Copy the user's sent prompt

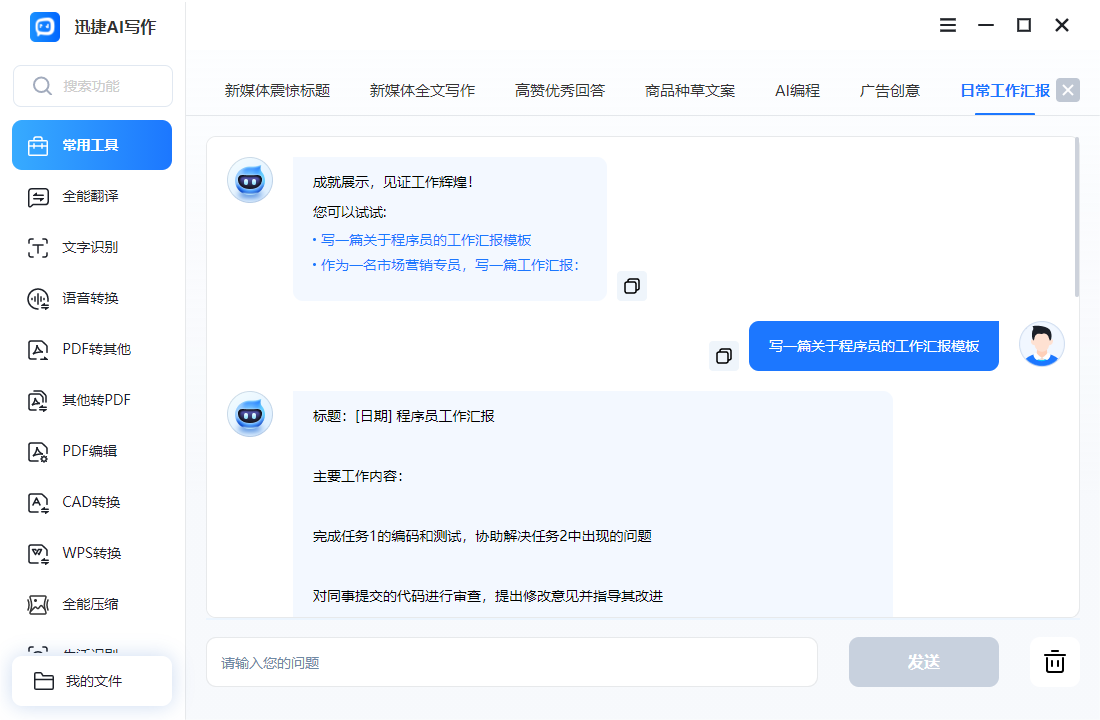(723, 355)
